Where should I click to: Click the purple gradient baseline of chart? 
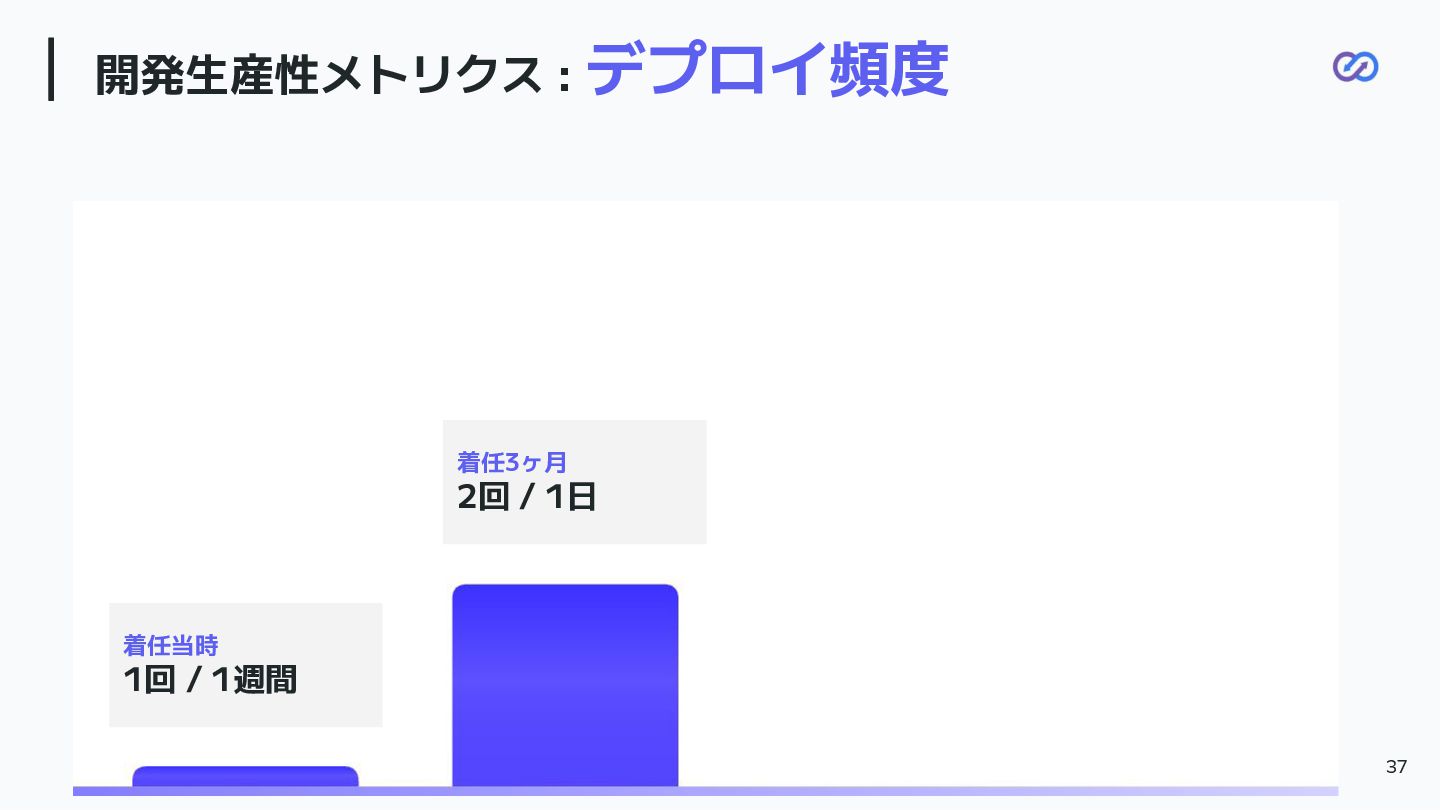[x=705, y=791]
